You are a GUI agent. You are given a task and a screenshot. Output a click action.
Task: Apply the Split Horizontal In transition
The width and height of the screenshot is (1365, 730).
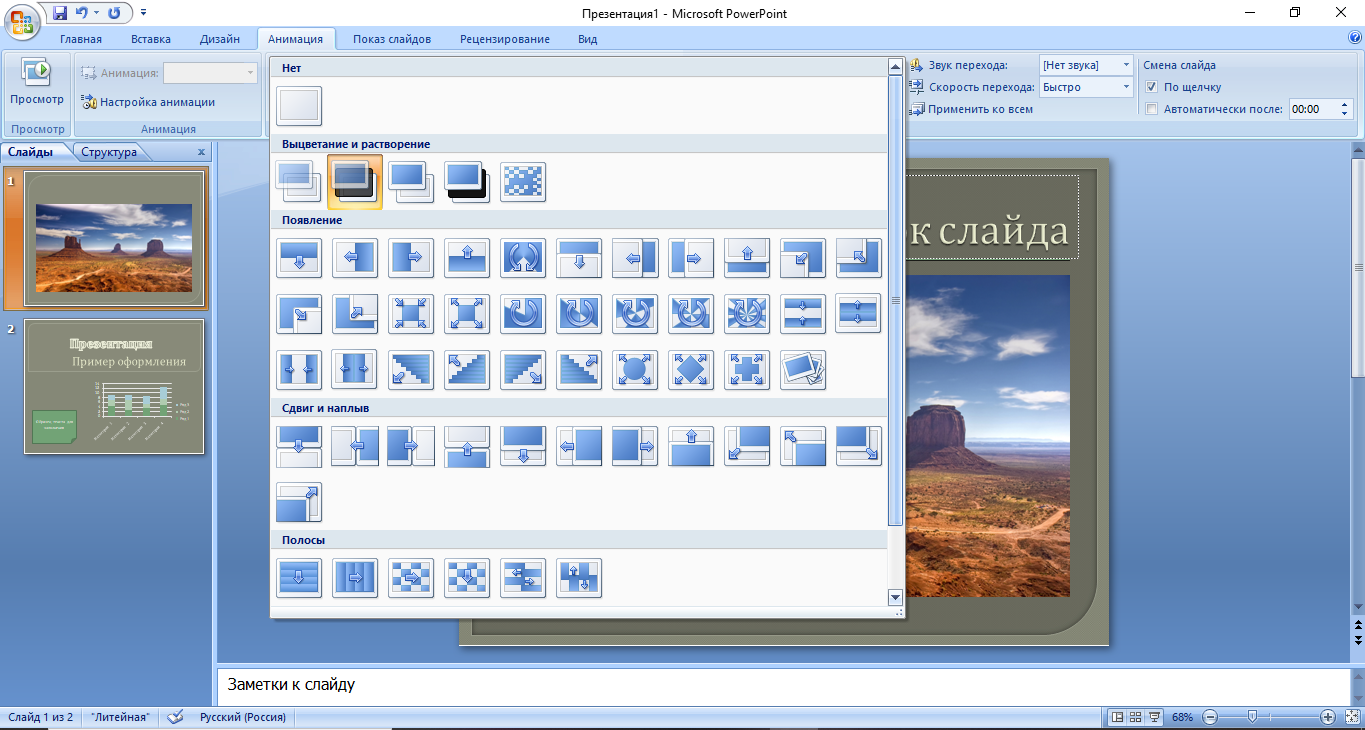click(x=803, y=314)
